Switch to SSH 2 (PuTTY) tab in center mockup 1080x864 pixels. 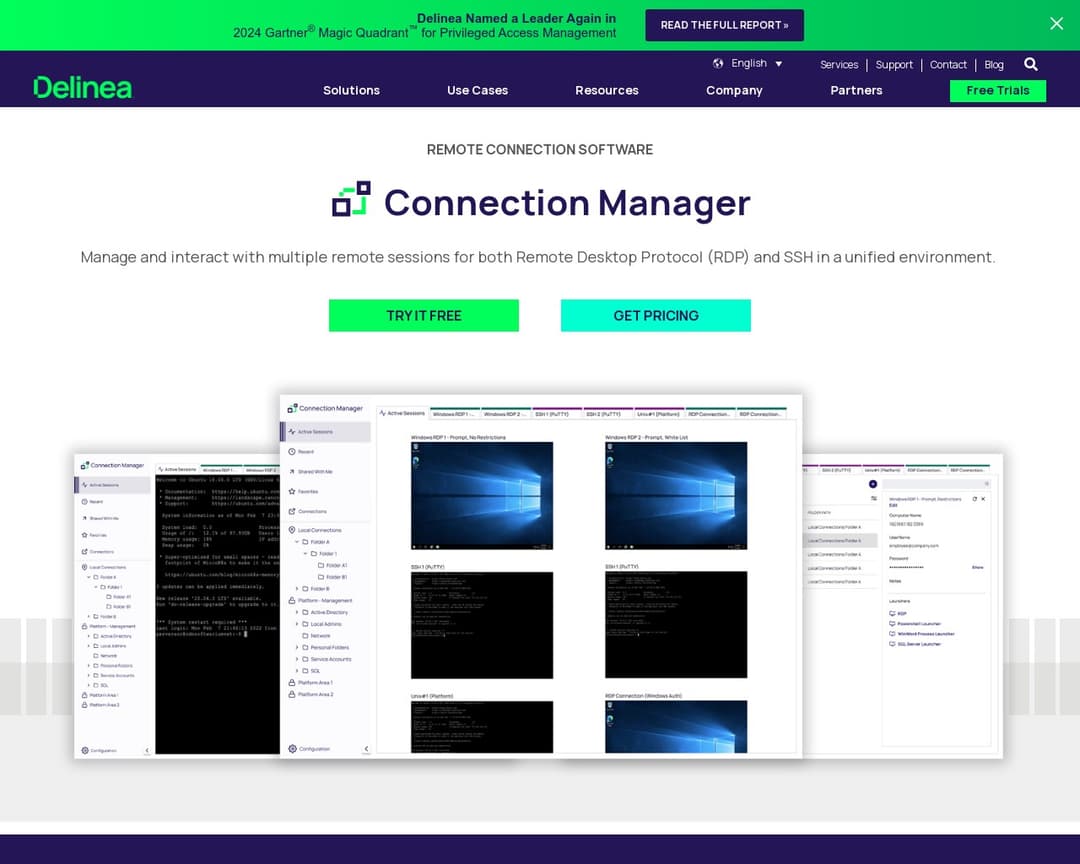[x=608, y=414]
